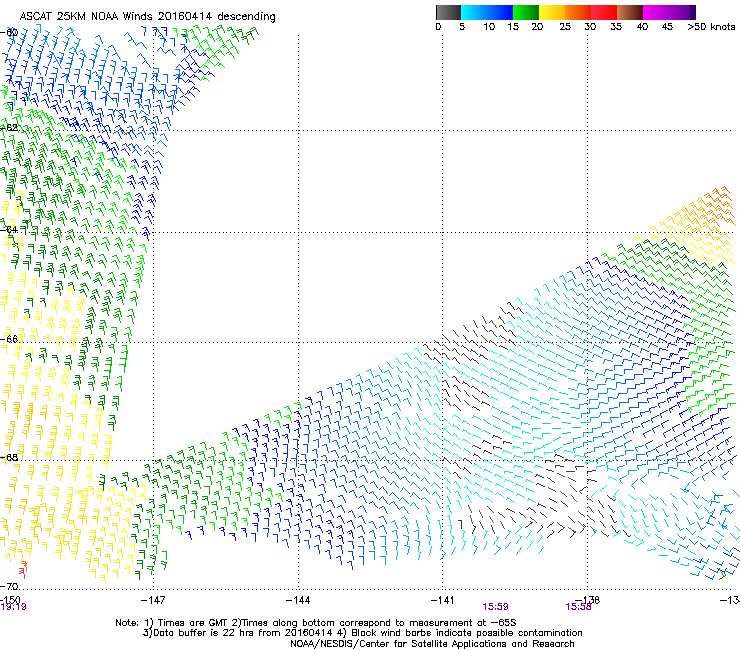Pick the orange 25-30 knots legend segment
The width and height of the screenshot is (740, 650).
[x=578, y=12]
